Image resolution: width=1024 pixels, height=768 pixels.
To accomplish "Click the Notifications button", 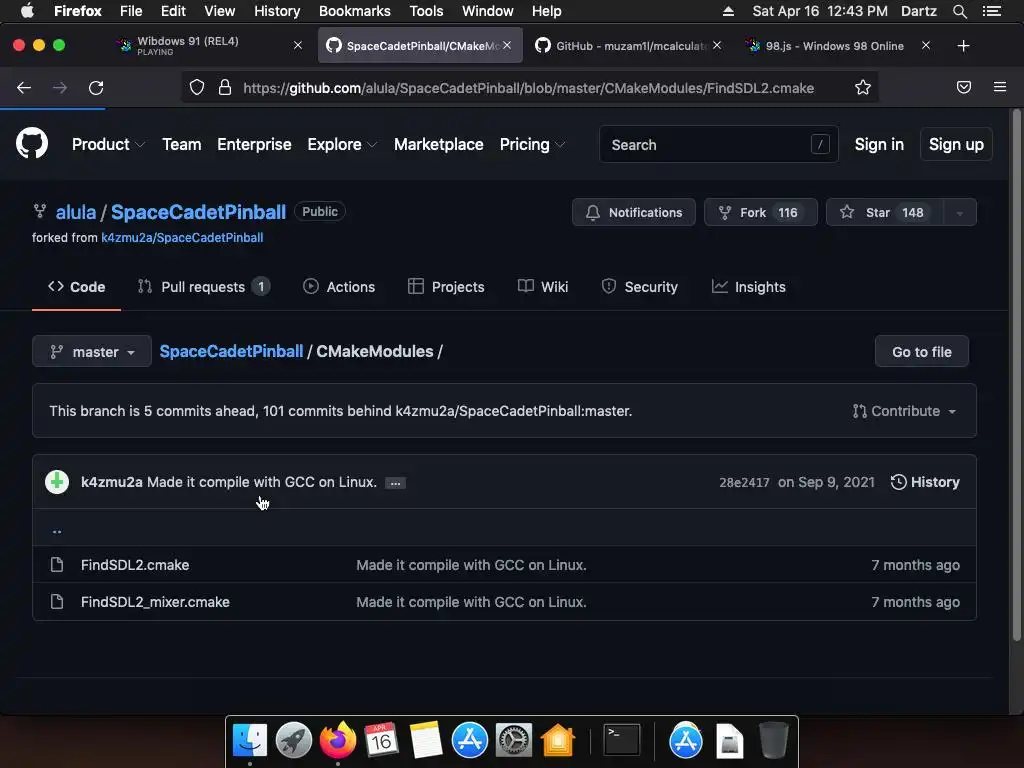I will click(x=633, y=212).
